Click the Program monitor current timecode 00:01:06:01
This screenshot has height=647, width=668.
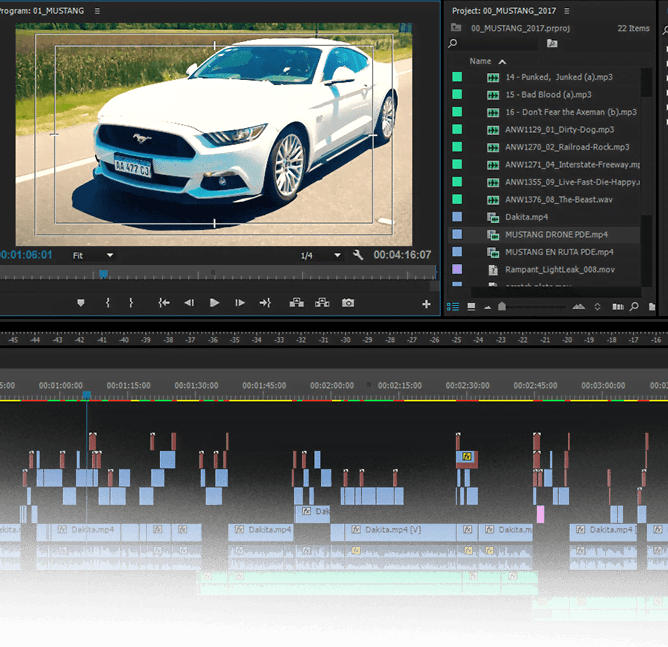point(26,255)
